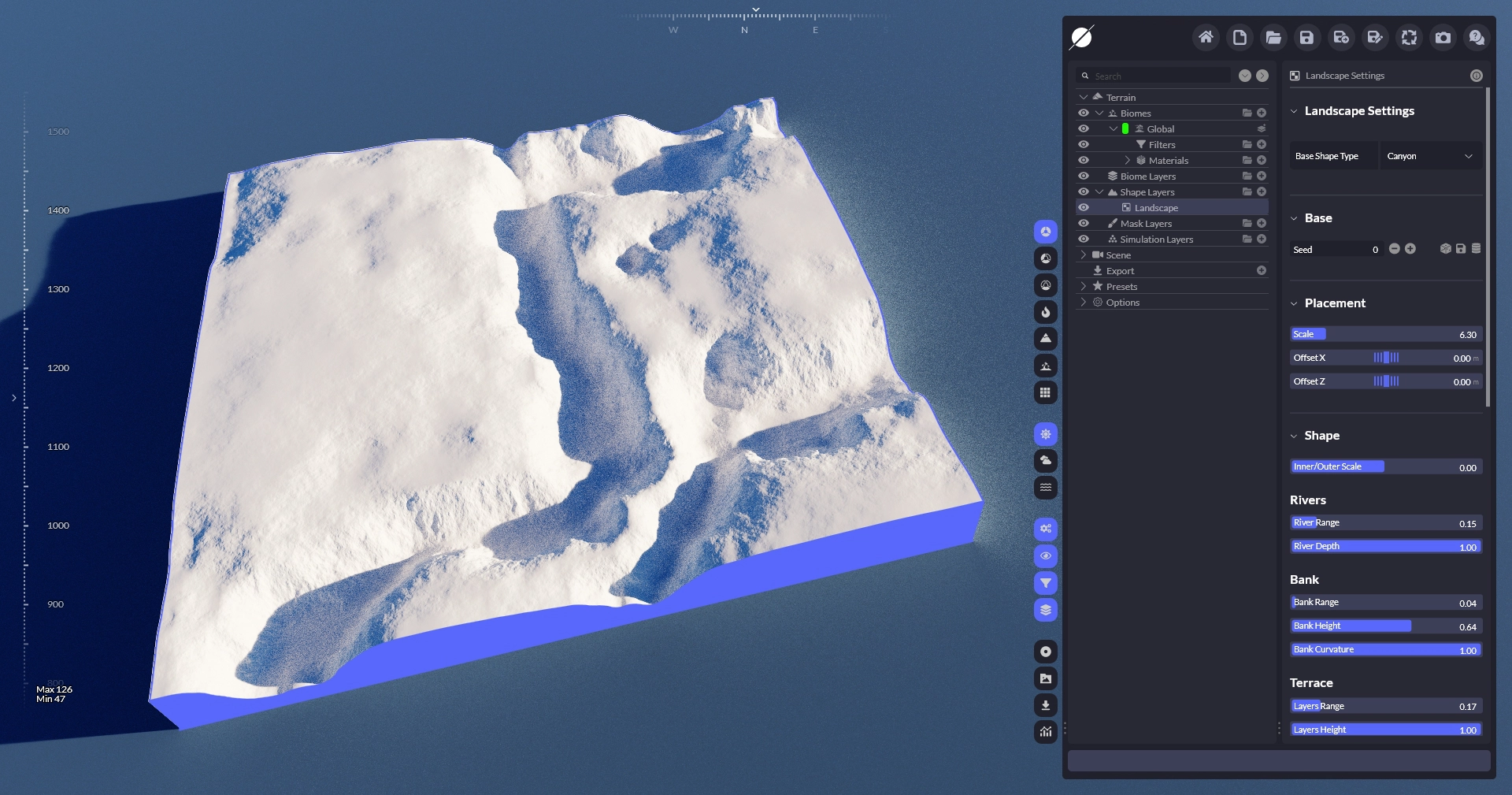Toggle visibility of Simulation Layers
Viewport: 1512px width, 795px height.
pos(1084,240)
